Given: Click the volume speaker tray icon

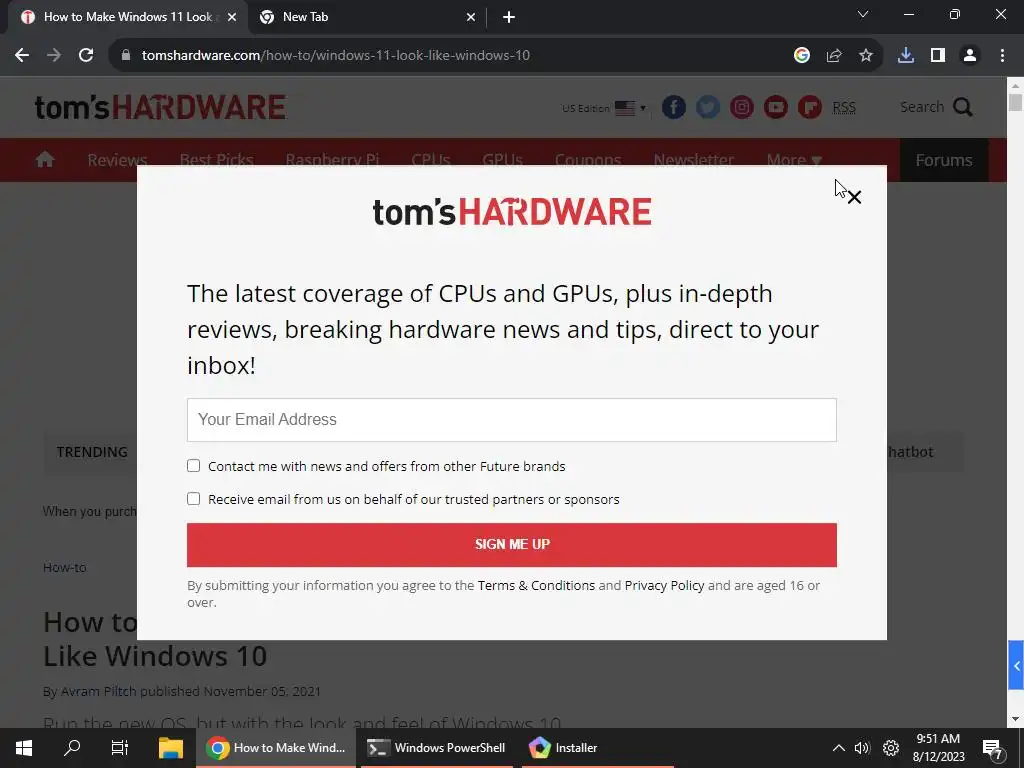Looking at the screenshot, I should click(x=862, y=748).
